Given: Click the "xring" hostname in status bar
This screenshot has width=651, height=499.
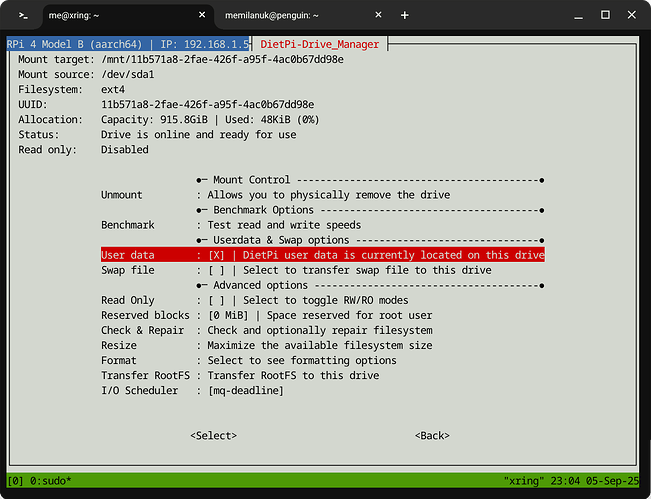Looking at the screenshot, I should point(524,481).
